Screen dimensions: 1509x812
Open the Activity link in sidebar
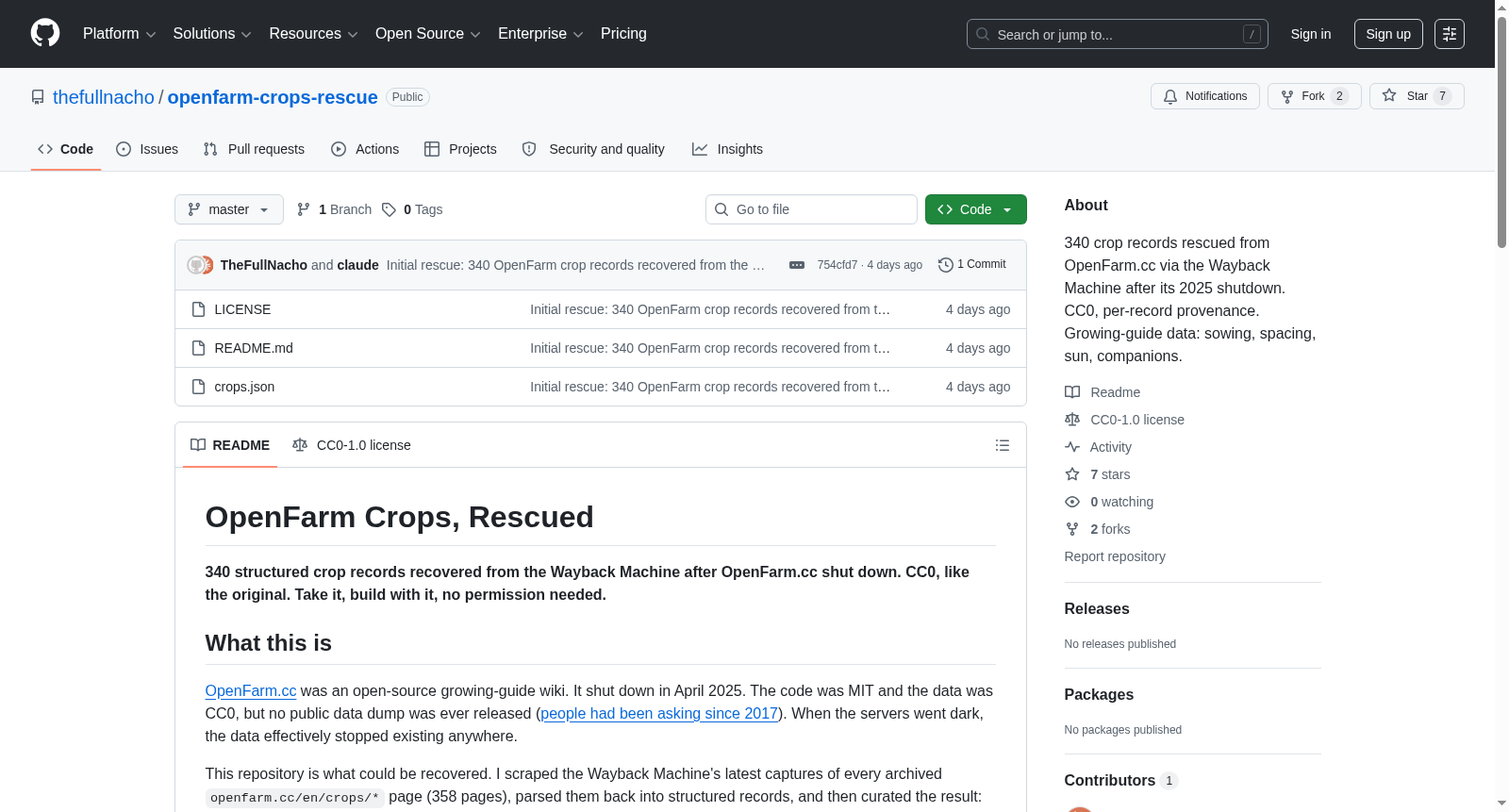coord(1098,447)
